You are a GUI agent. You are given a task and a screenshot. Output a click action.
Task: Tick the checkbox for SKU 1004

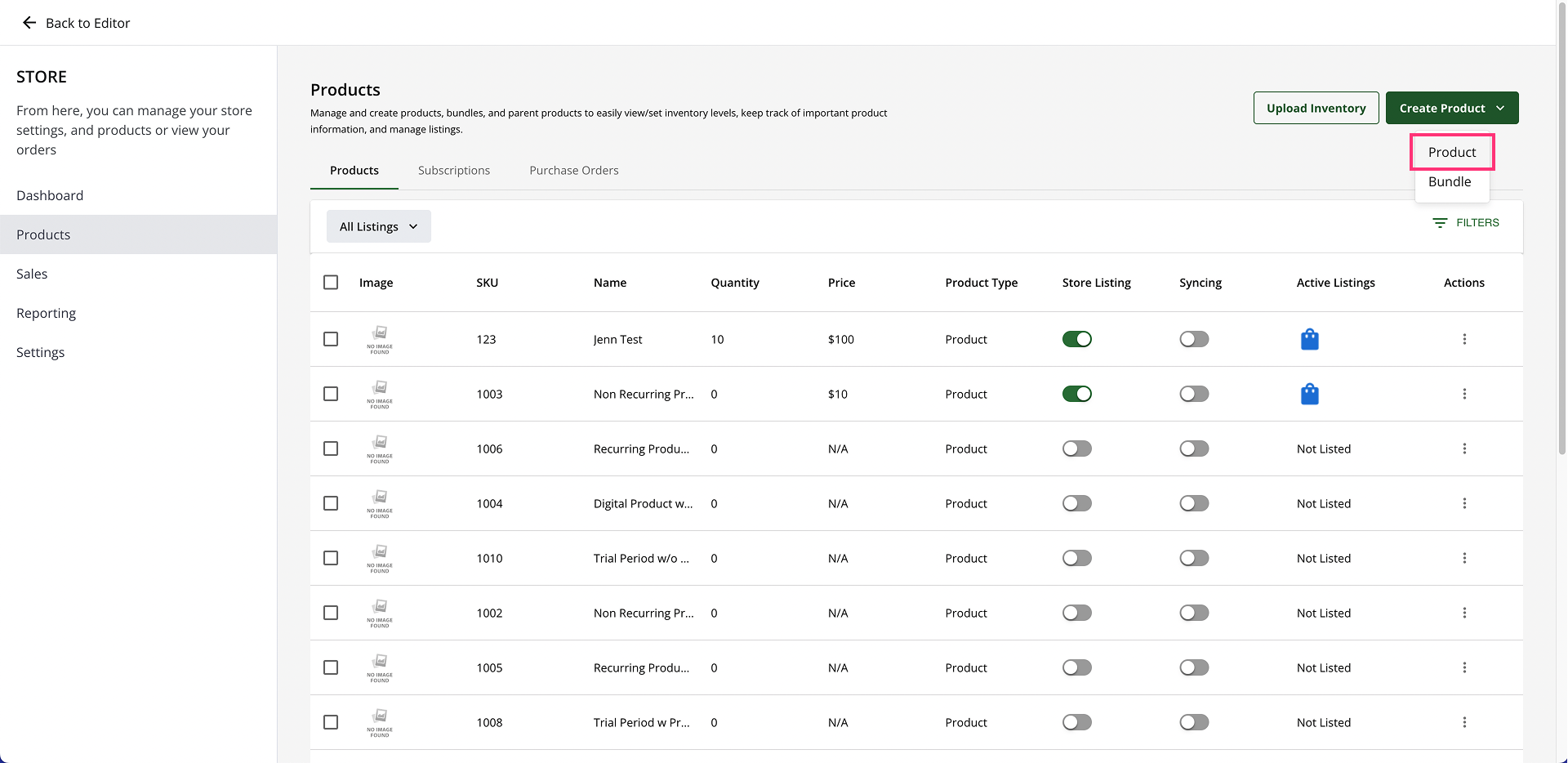331,503
